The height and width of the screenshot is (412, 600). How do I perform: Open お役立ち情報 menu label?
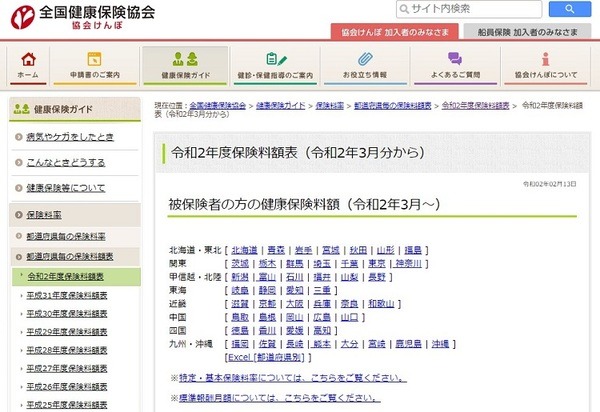(365, 75)
